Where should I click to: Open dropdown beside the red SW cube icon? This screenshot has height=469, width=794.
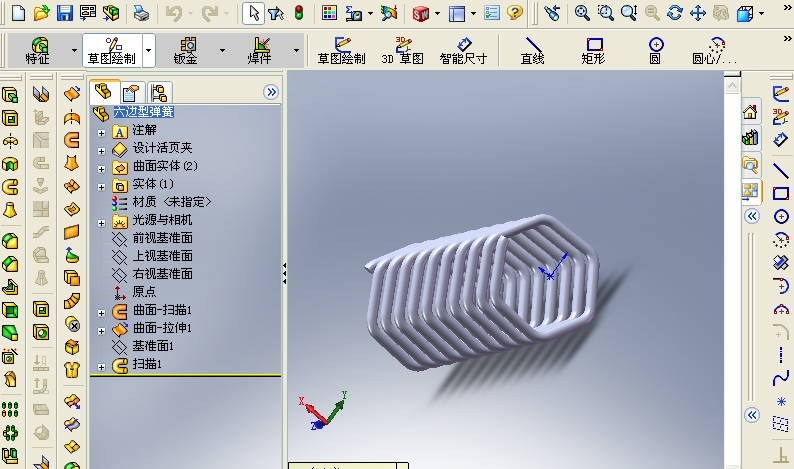coord(437,13)
